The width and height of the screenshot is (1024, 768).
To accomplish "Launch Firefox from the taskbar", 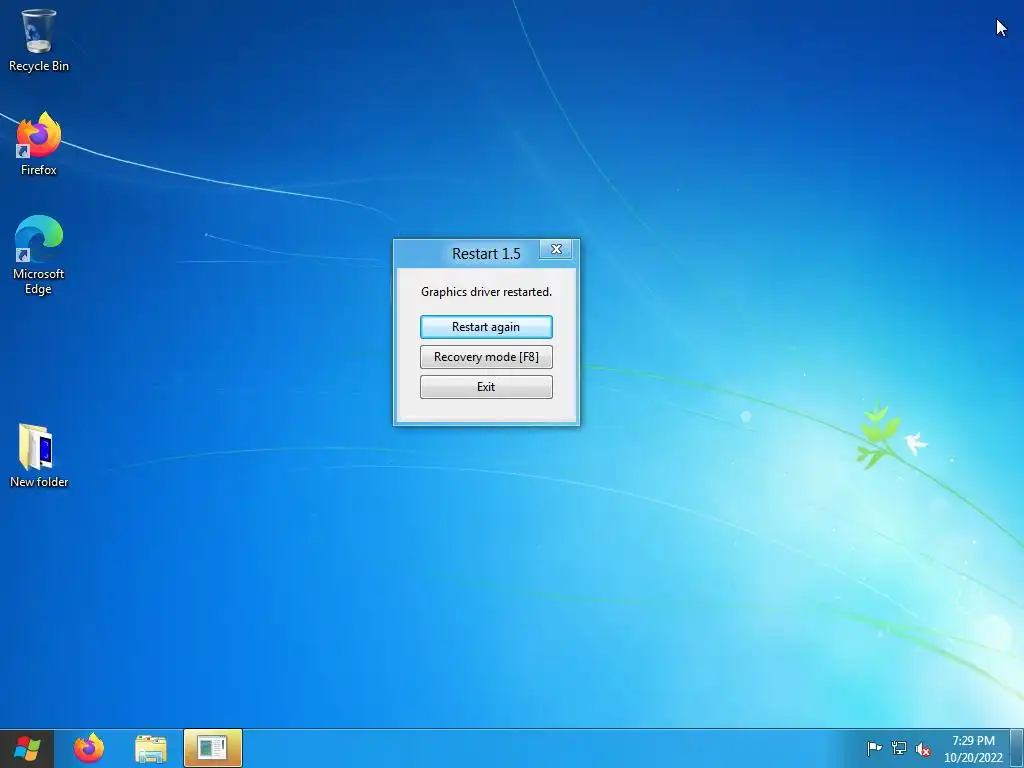I will coord(89,748).
